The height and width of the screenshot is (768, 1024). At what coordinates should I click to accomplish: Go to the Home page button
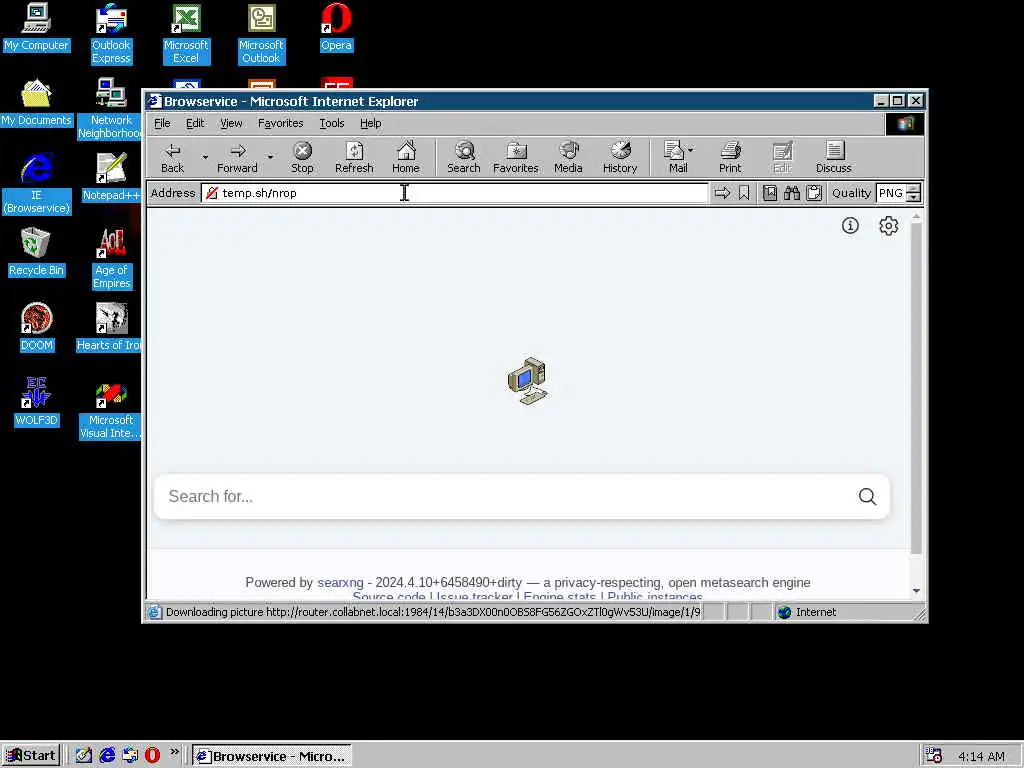coord(406,157)
